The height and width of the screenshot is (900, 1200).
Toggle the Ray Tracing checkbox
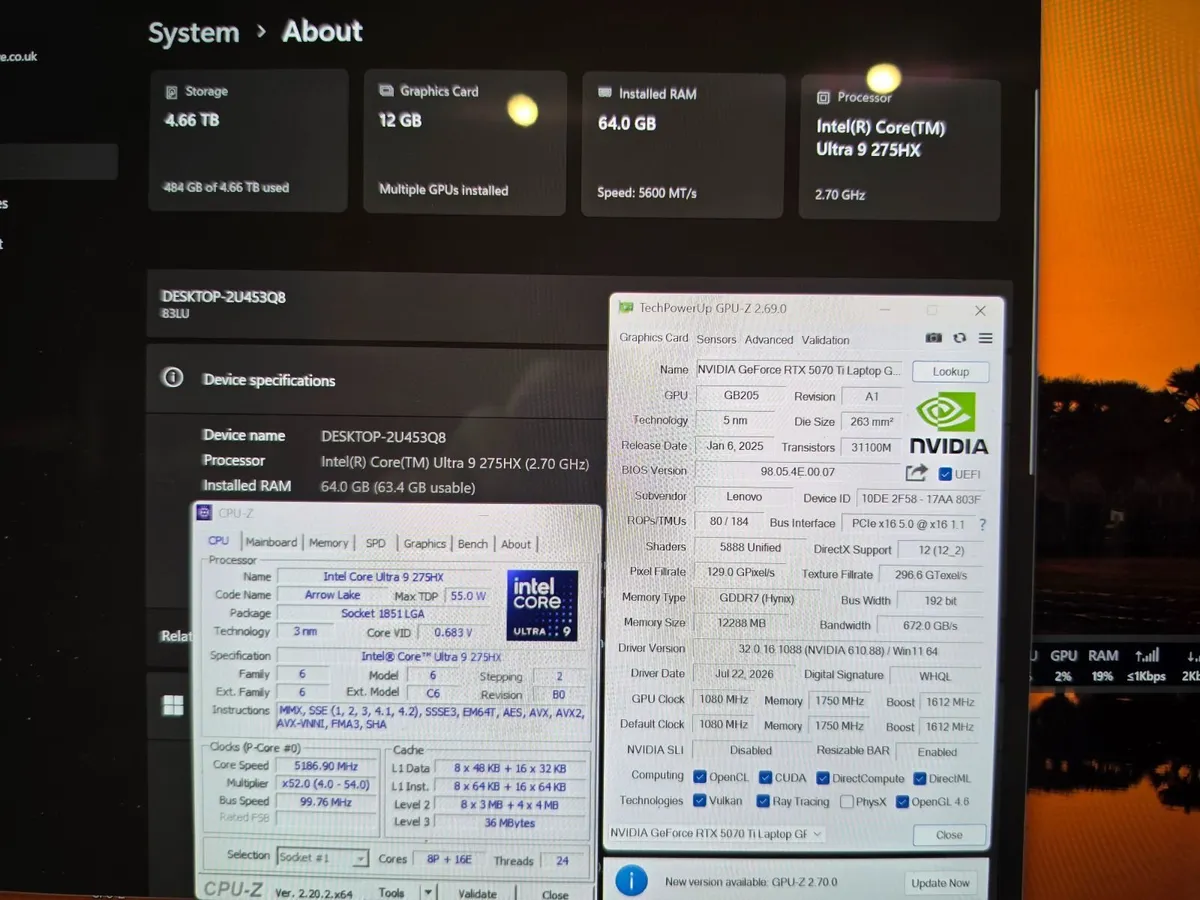pos(763,801)
